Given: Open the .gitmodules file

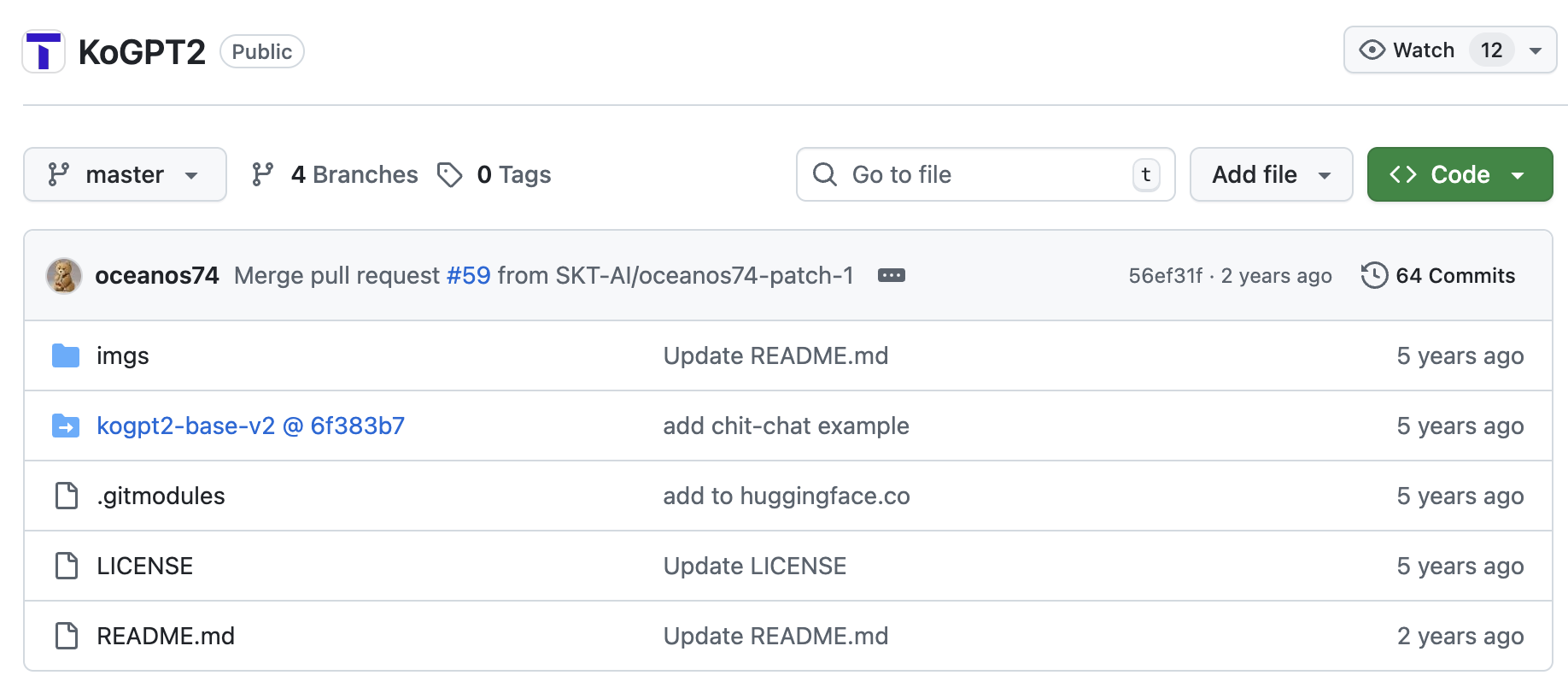Looking at the screenshot, I should point(161,496).
